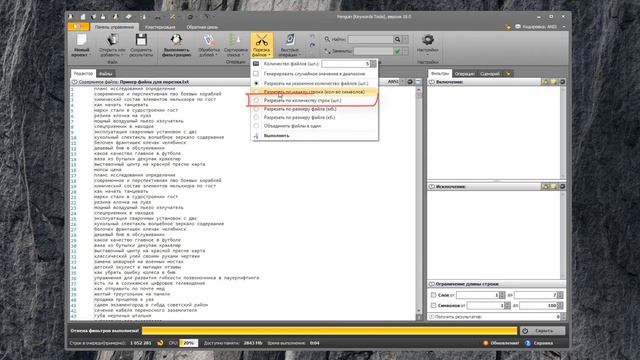This screenshot has width=640, height=360.
Task: Tick the Символов length limit checkbox
Action: 433,305
